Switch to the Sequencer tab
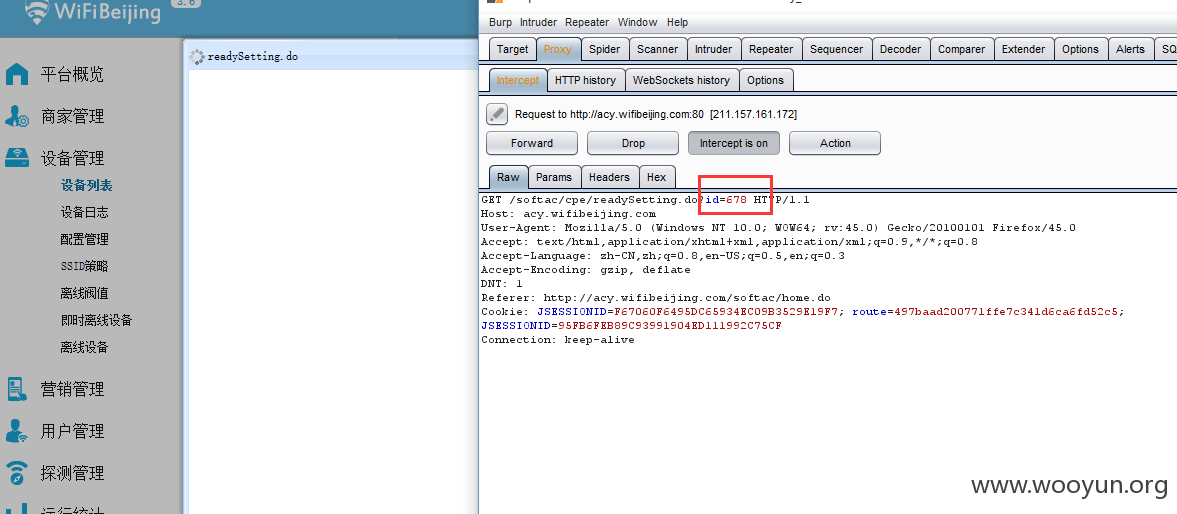This screenshot has width=1177, height=514. click(836, 50)
